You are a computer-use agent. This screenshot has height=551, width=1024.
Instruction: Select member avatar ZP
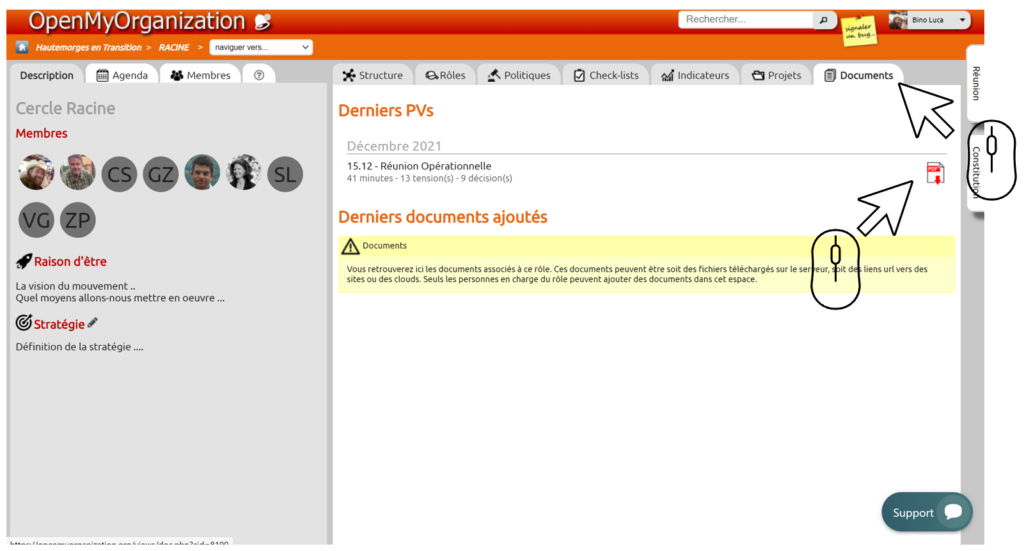tap(78, 220)
